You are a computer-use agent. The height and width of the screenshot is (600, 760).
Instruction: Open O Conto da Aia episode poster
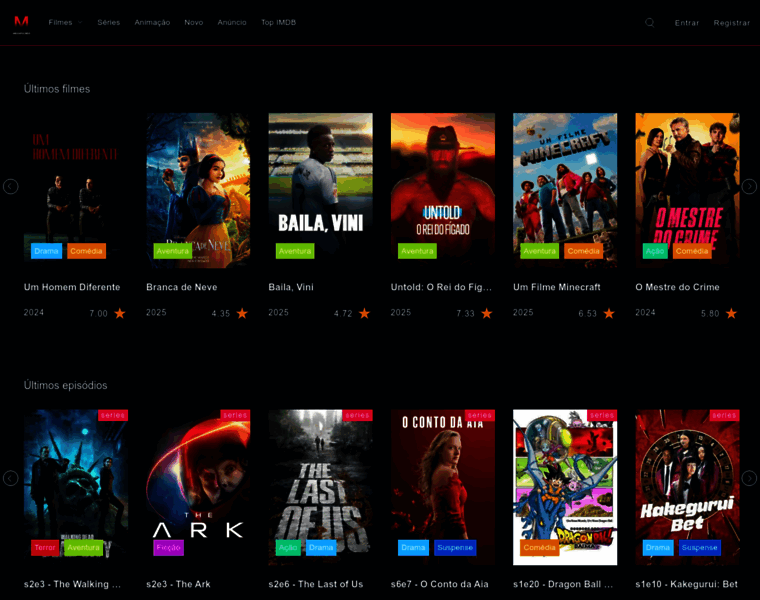[x=443, y=487]
